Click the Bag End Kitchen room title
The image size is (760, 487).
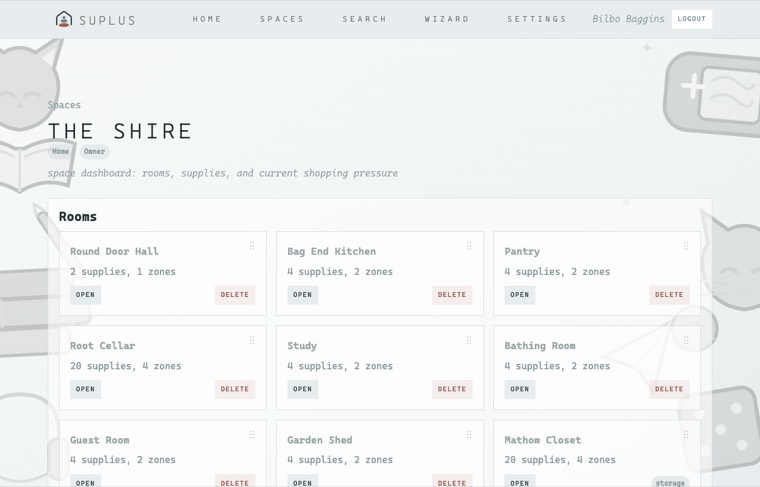coord(332,251)
